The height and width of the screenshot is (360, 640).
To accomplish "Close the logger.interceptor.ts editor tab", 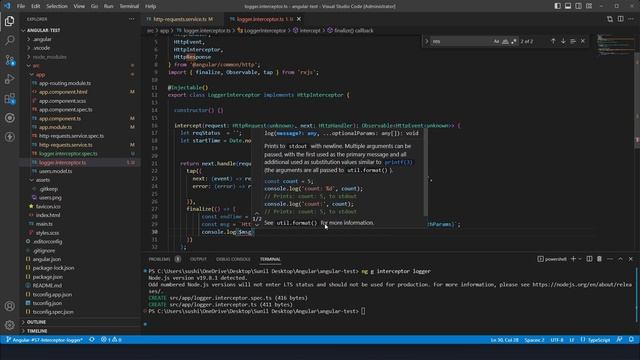I will [299, 19].
